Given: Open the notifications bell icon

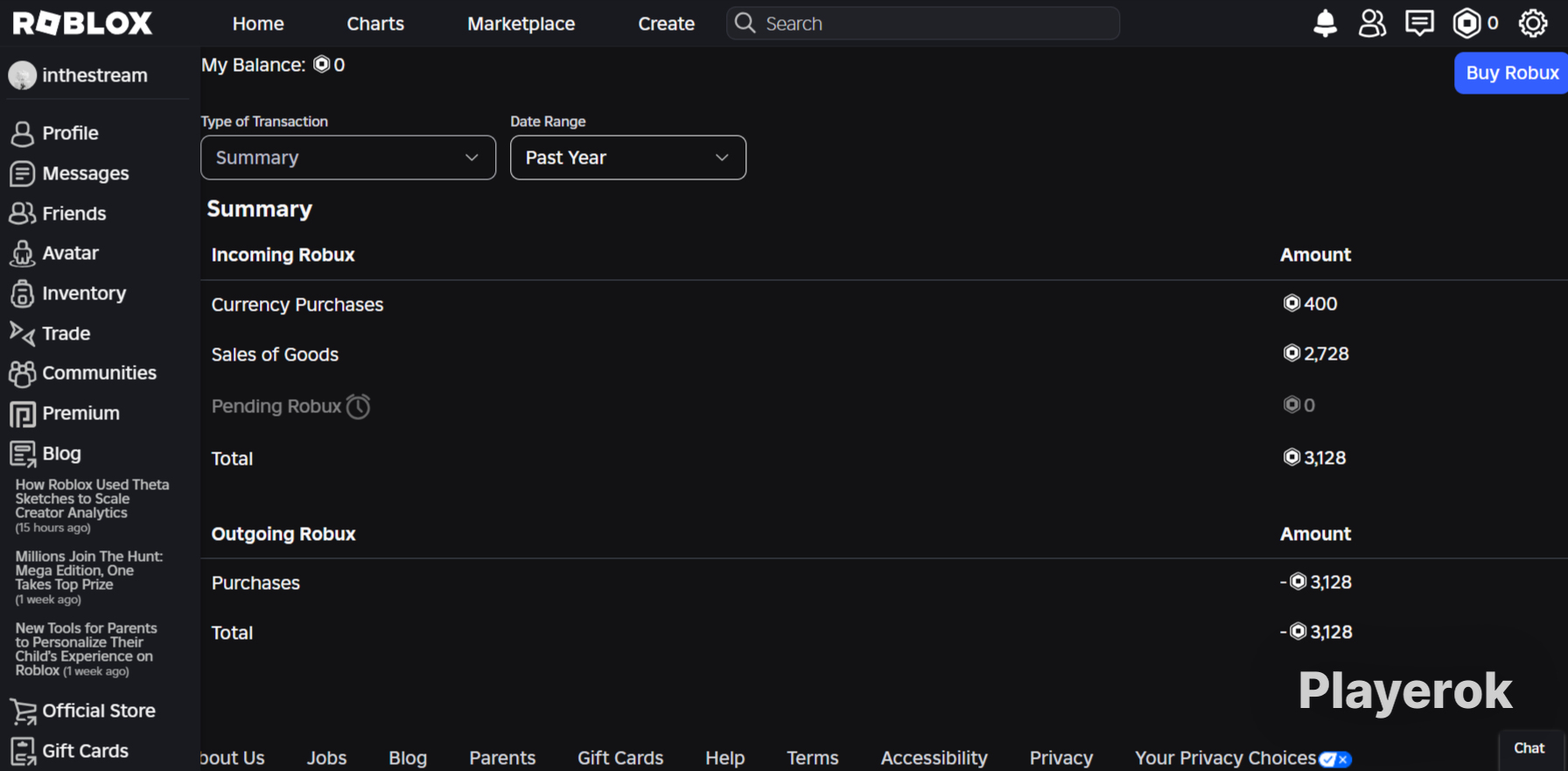Looking at the screenshot, I should click(1325, 24).
